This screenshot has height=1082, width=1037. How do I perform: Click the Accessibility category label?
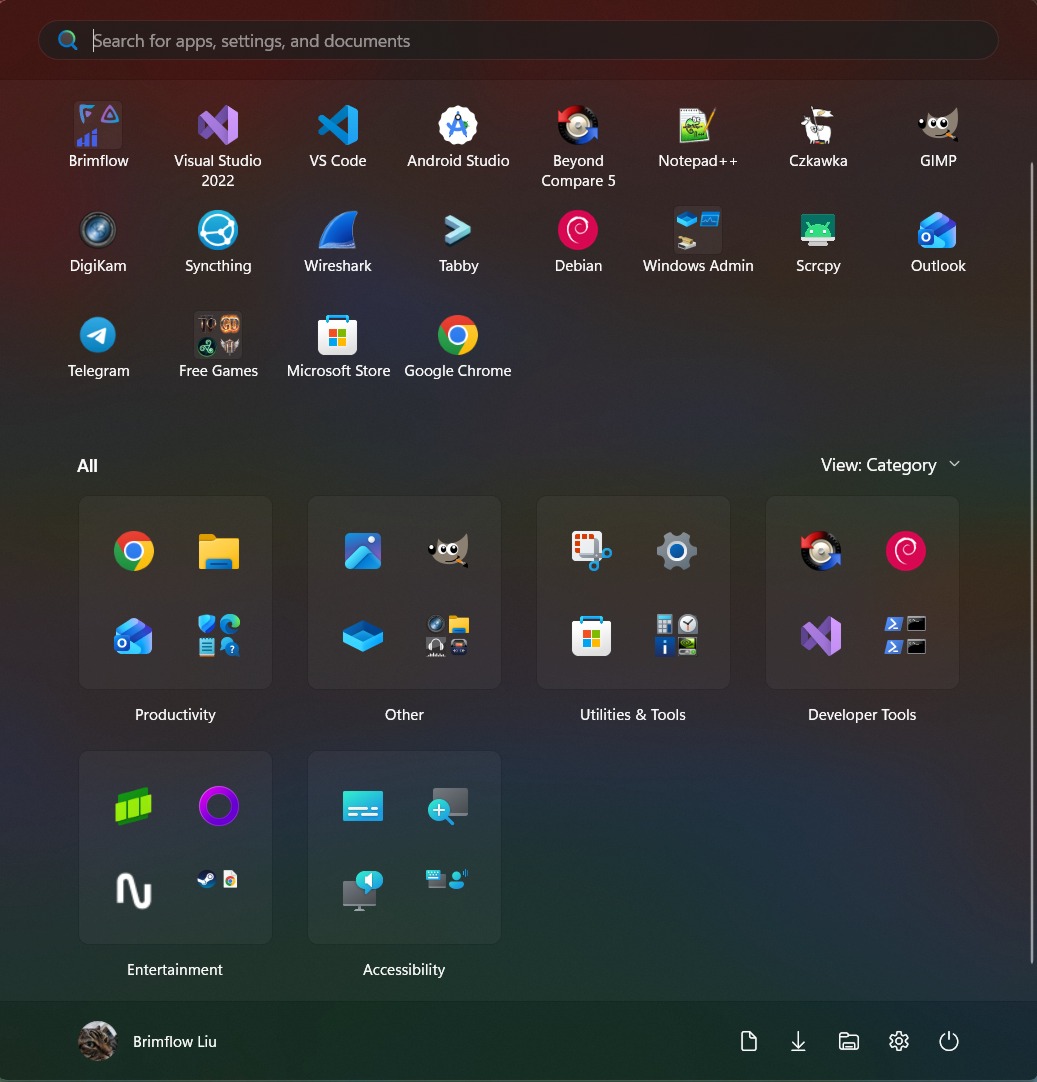click(404, 970)
